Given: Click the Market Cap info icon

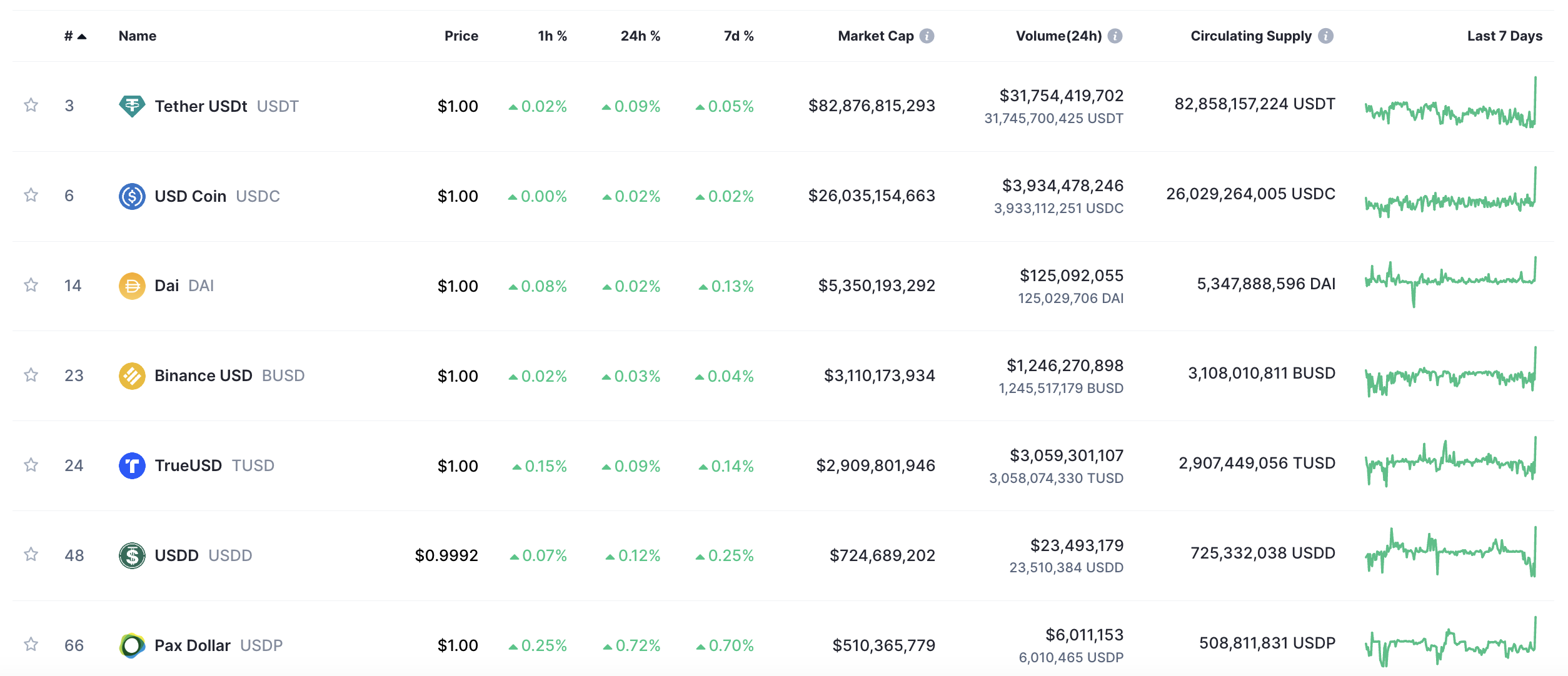Looking at the screenshot, I should click(927, 36).
